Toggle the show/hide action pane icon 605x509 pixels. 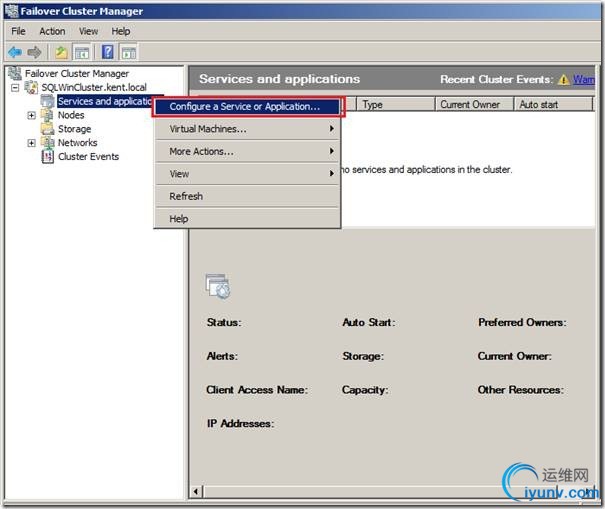128,52
